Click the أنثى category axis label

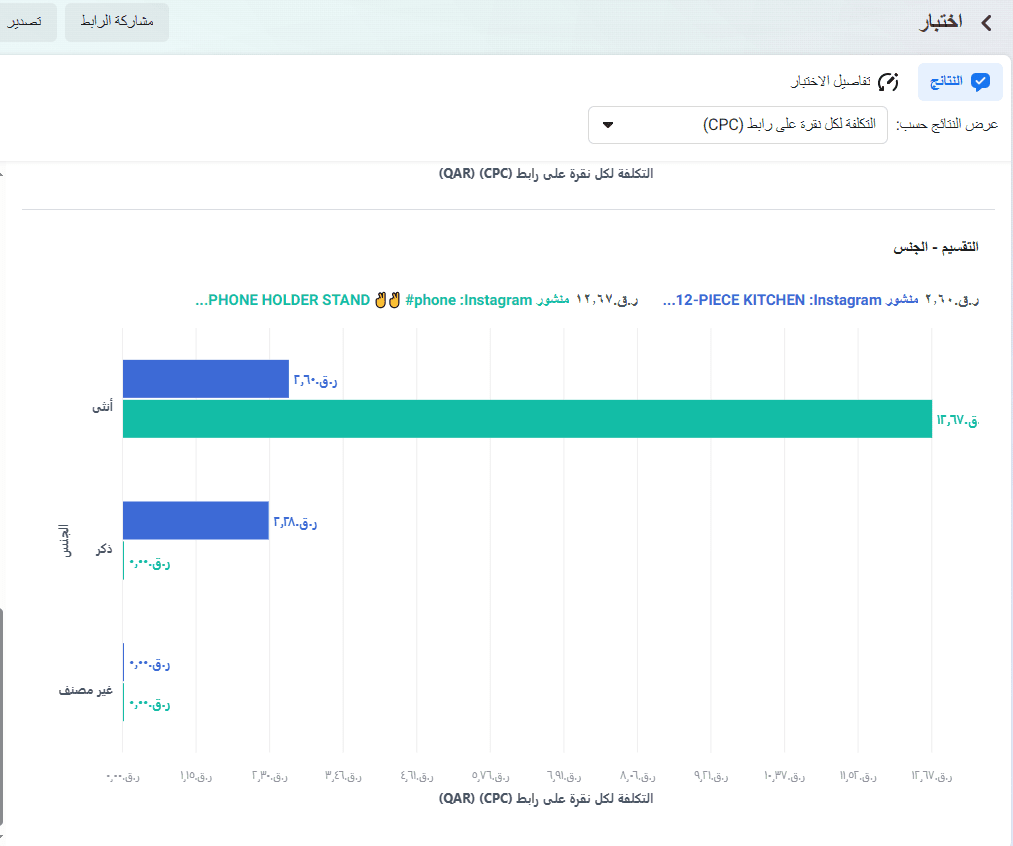(x=102, y=407)
